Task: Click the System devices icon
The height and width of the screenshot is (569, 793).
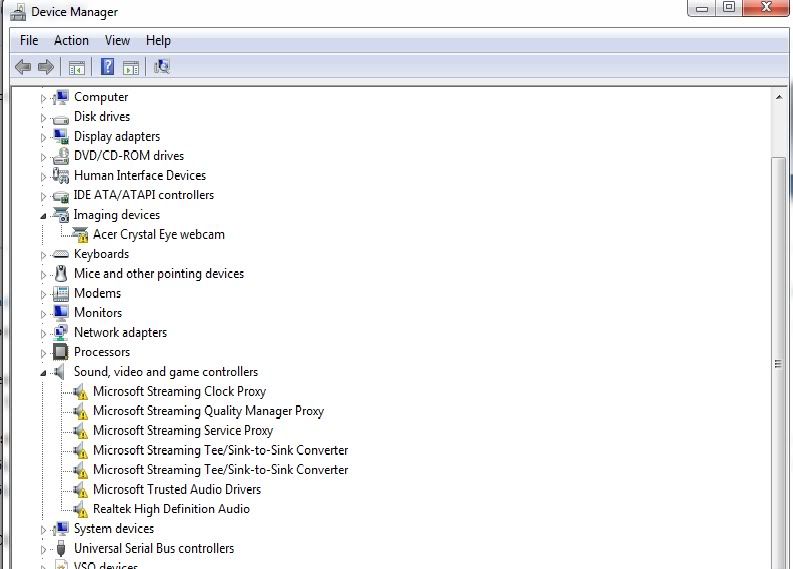Action: (61, 529)
